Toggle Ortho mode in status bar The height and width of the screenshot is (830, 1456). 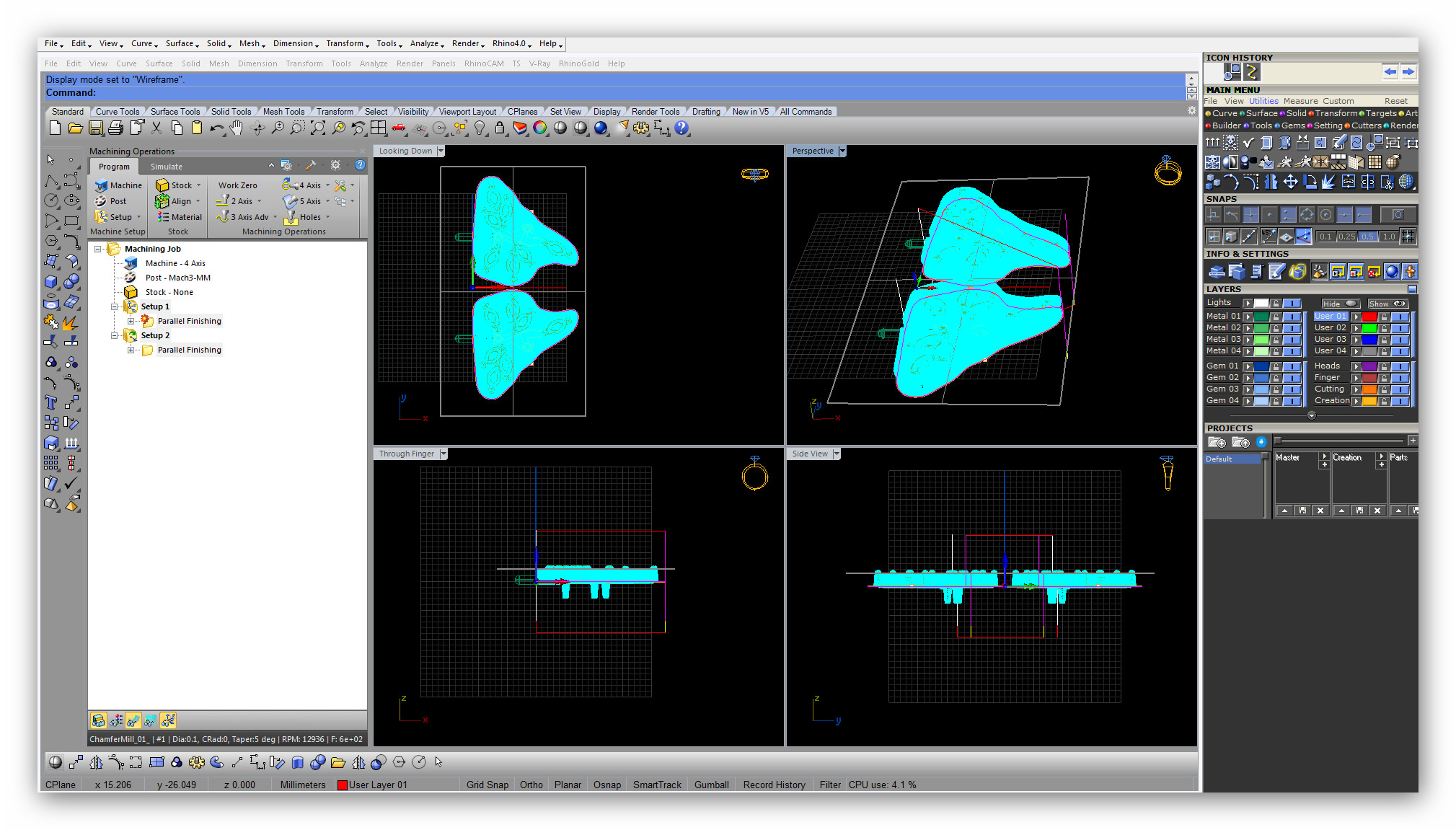[x=531, y=785]
